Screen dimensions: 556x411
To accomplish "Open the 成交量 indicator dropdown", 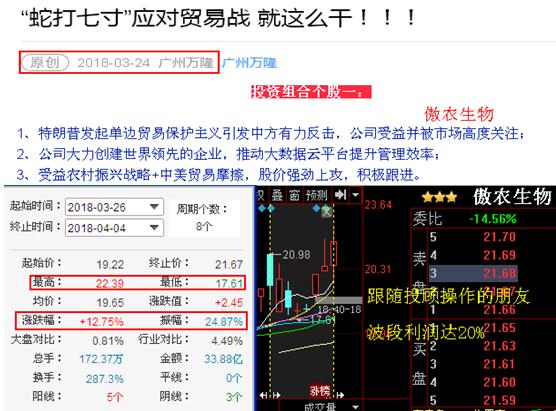I will tap(356, 406).
